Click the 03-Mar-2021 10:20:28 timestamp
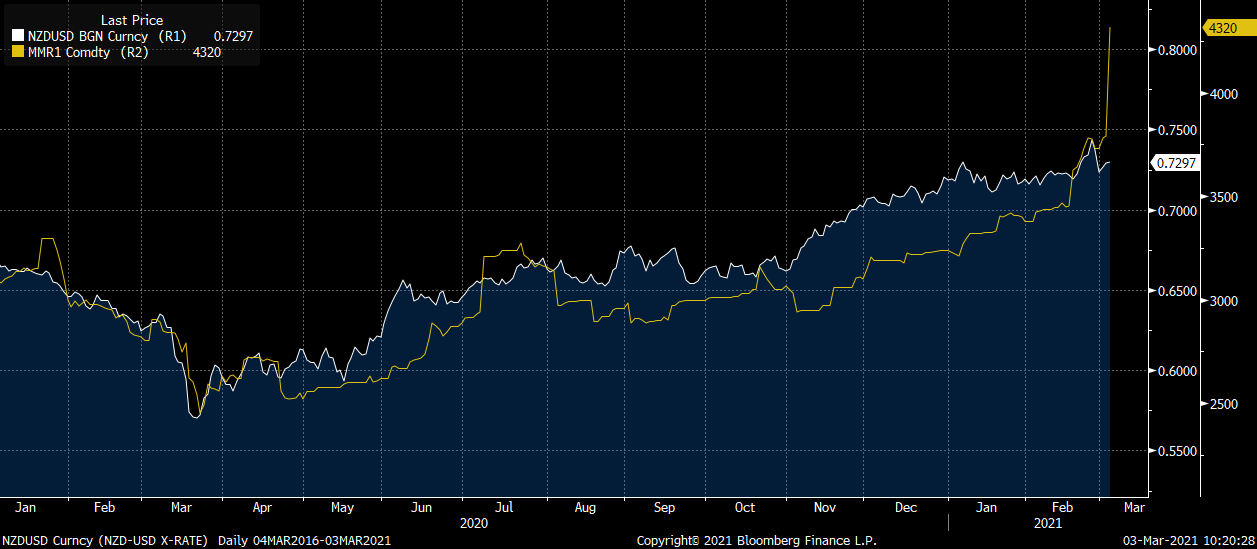 click(1187, 541)
